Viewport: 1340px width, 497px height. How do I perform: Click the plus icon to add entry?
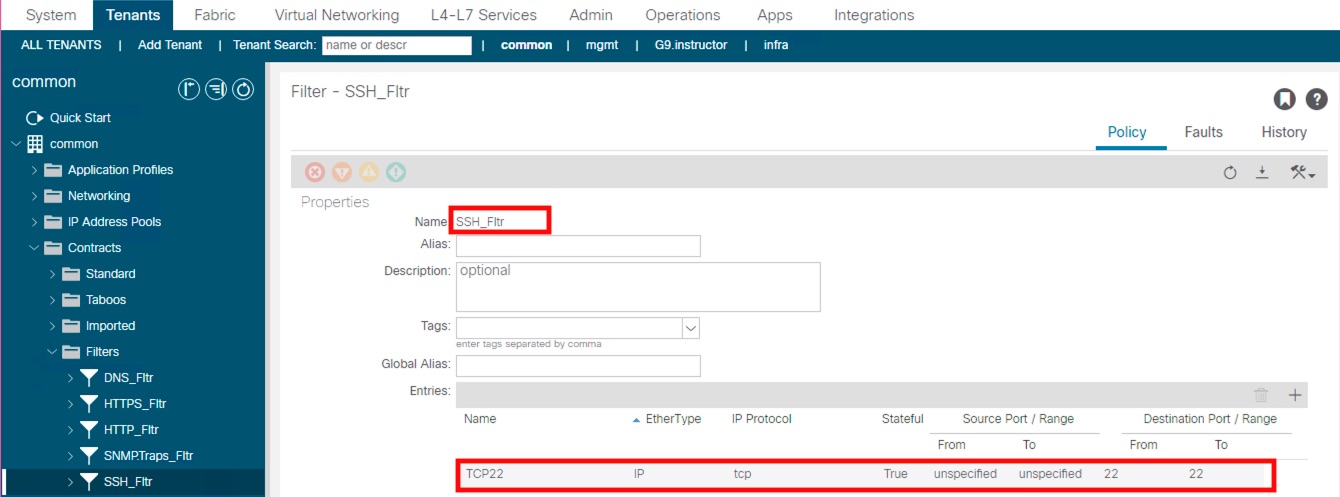click(x=1295, y=395)
